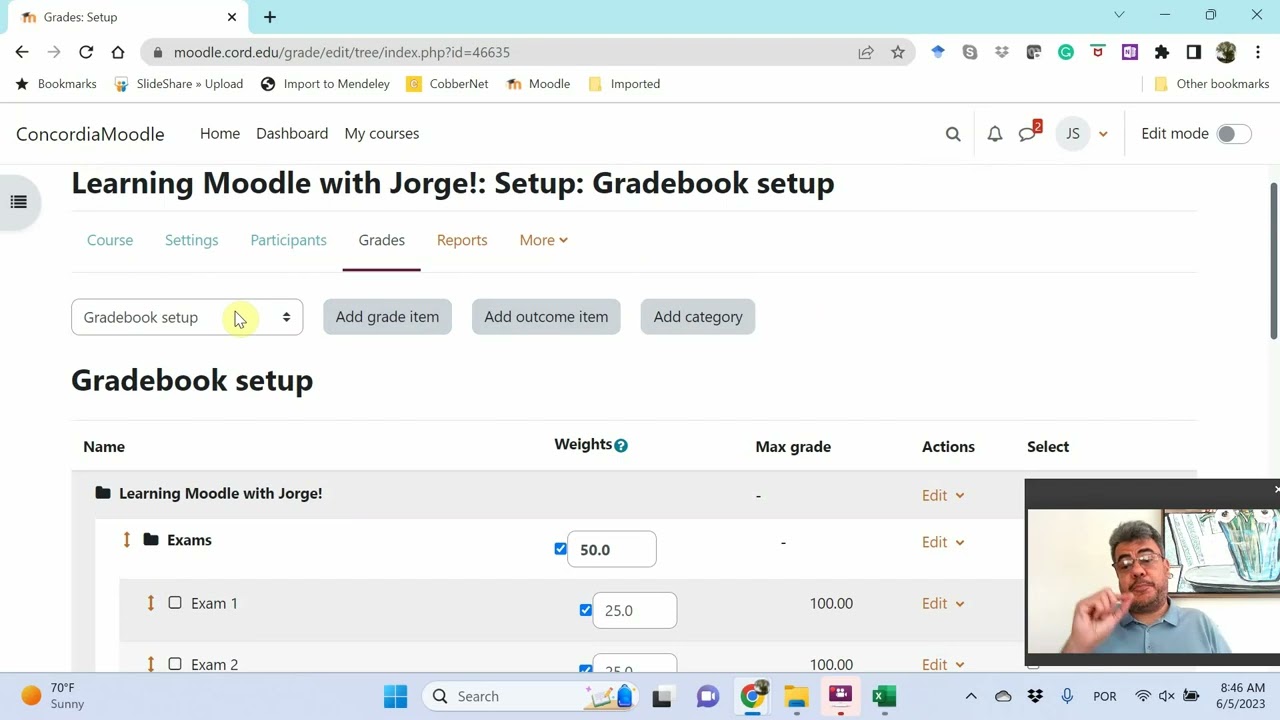Open the CobberNet bookmark
The height and width of the screenshot is (720, 1280).
pyautogui.click(x=447, y=84)
